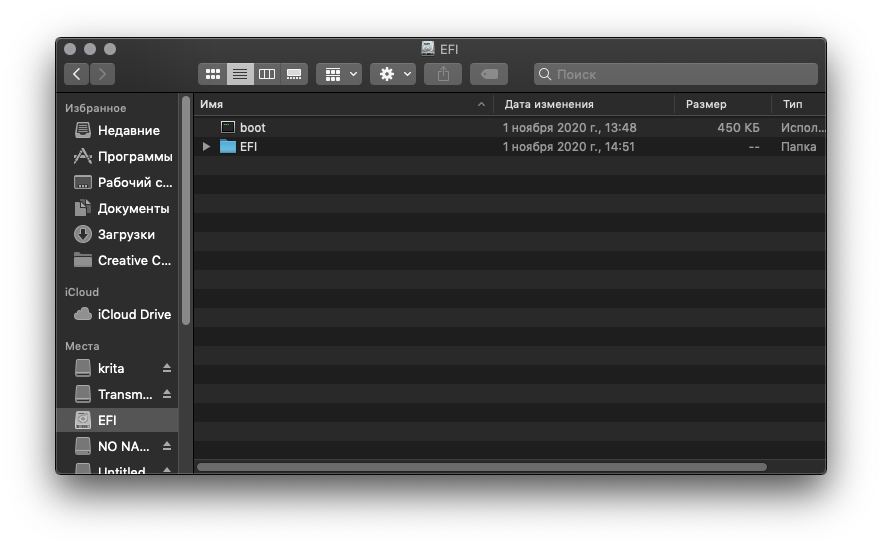The height and width of the screenshot is (548, 882).
Task: Sort by the Размер column header
Action: [x=723, y=104]
